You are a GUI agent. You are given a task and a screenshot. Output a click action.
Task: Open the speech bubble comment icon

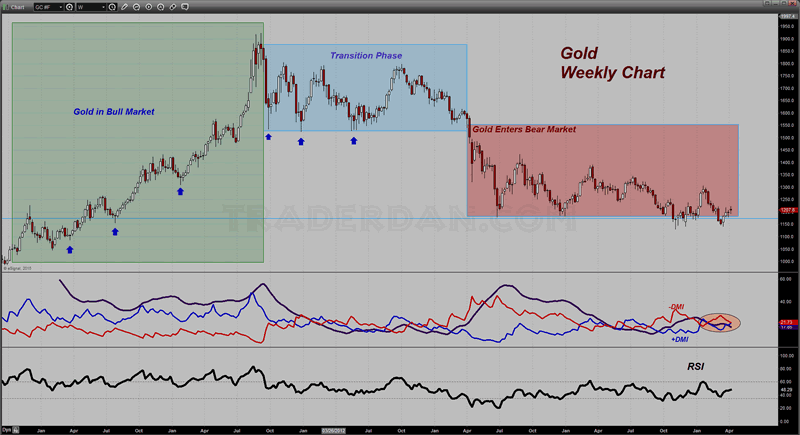pos(185,7)
